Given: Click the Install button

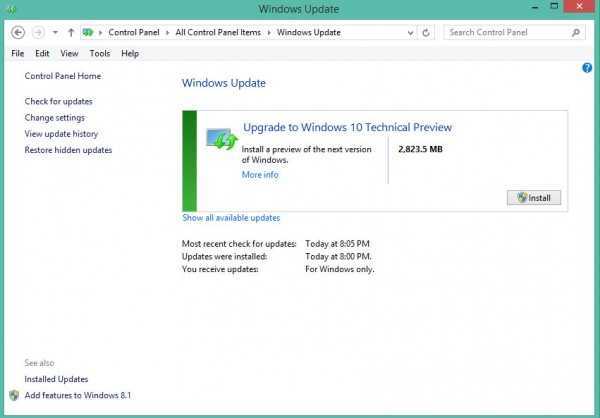Looking at the screenshot, I should click(534, 198).
